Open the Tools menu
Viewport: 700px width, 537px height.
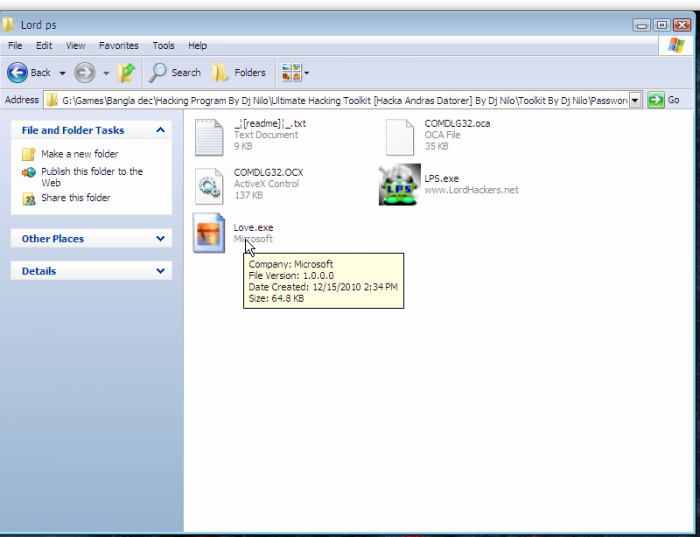[163, 46]
